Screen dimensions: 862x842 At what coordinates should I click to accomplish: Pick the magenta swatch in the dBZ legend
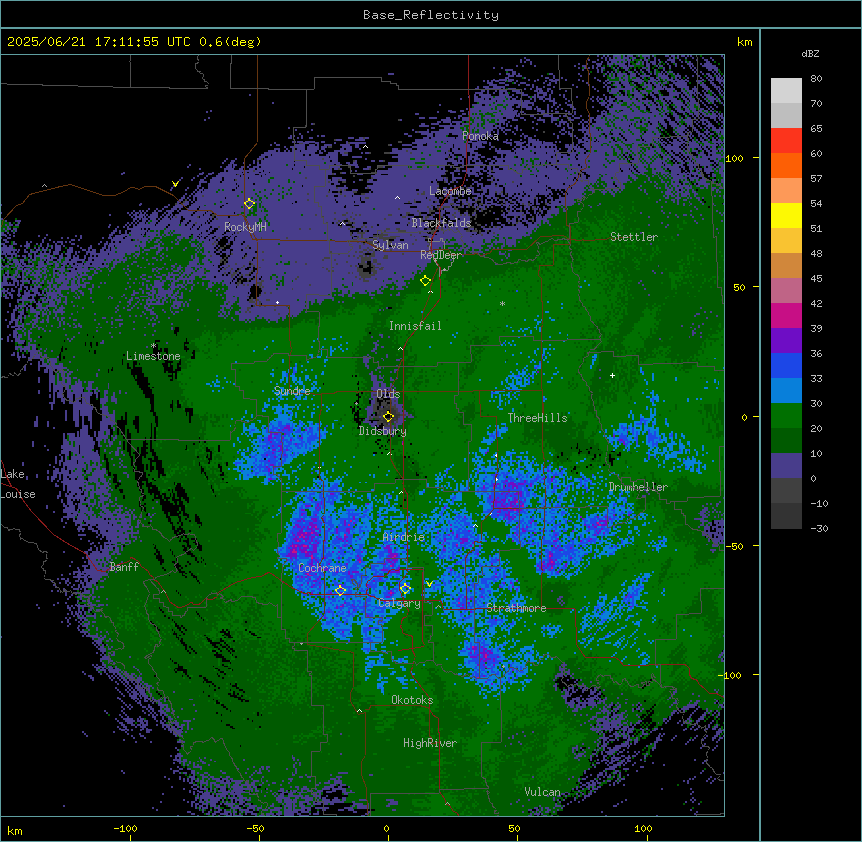(786, 315)
